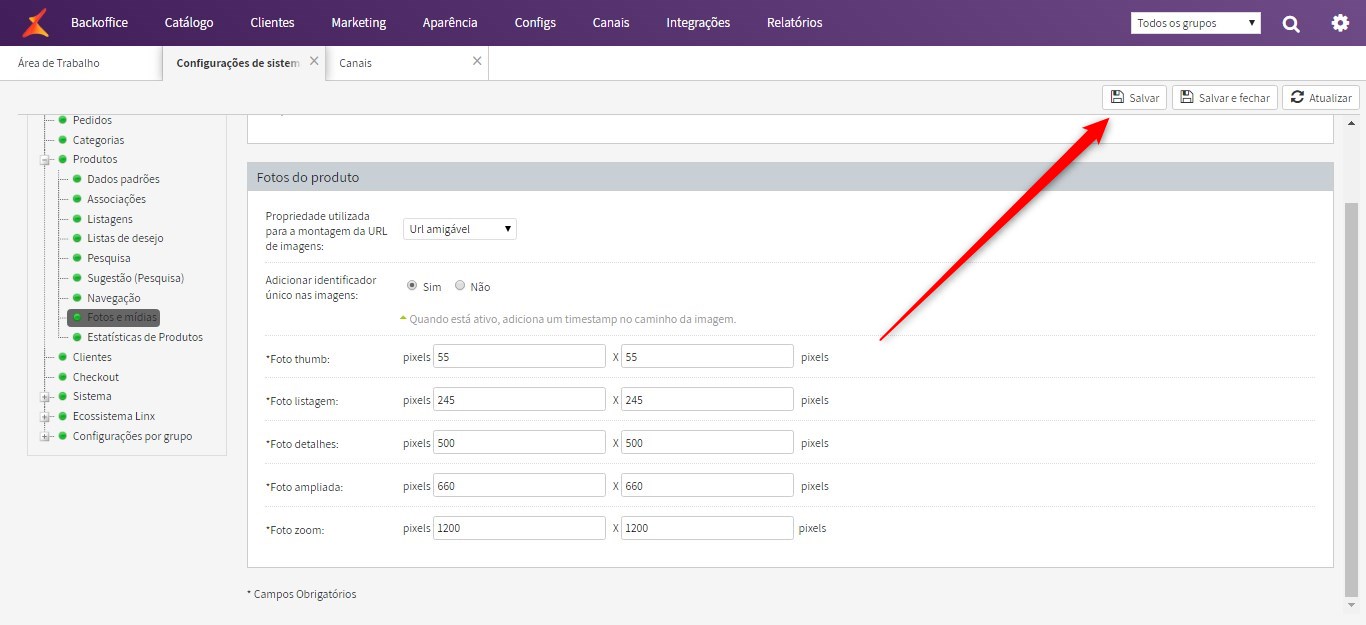Expand Configurações por grupo tree node
The height and width of the screenshot is (625, 1366).
pyautogui.click(x=45, y=436)
